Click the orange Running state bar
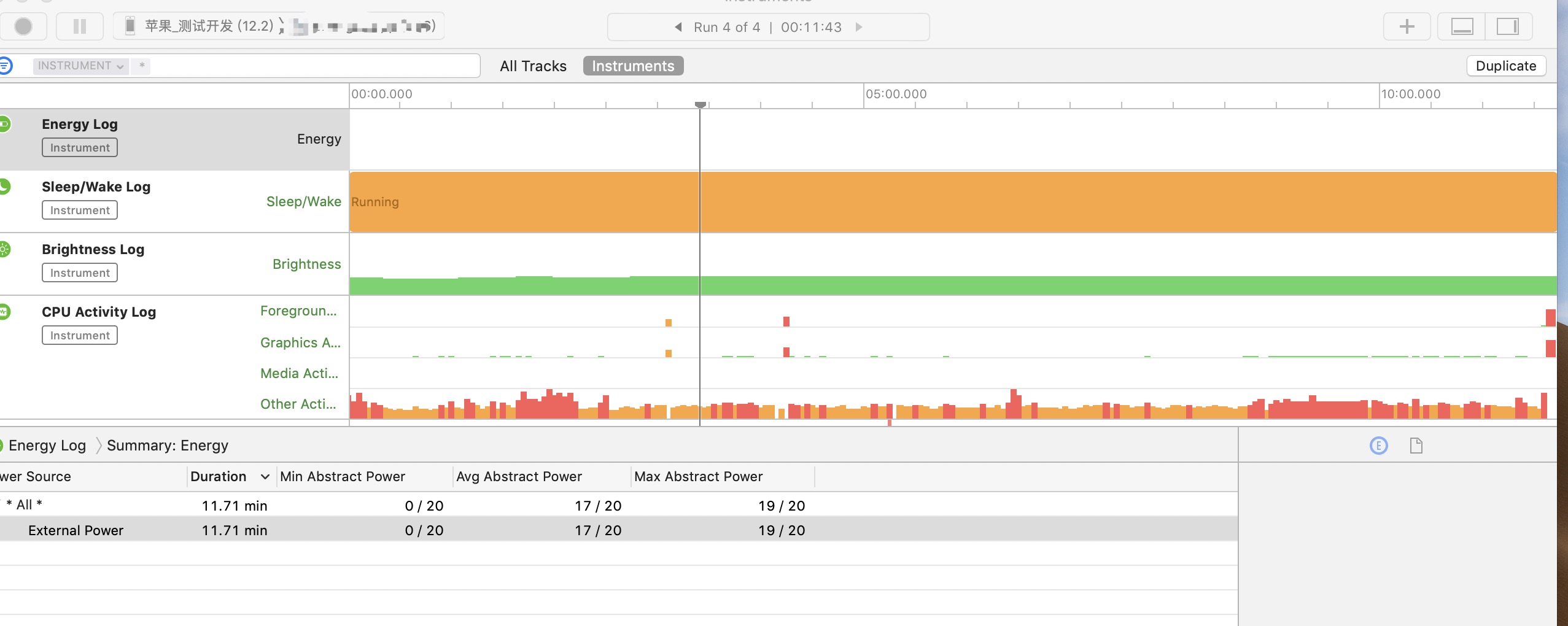This screenshot has height=626, width=1568. point(953,202)
